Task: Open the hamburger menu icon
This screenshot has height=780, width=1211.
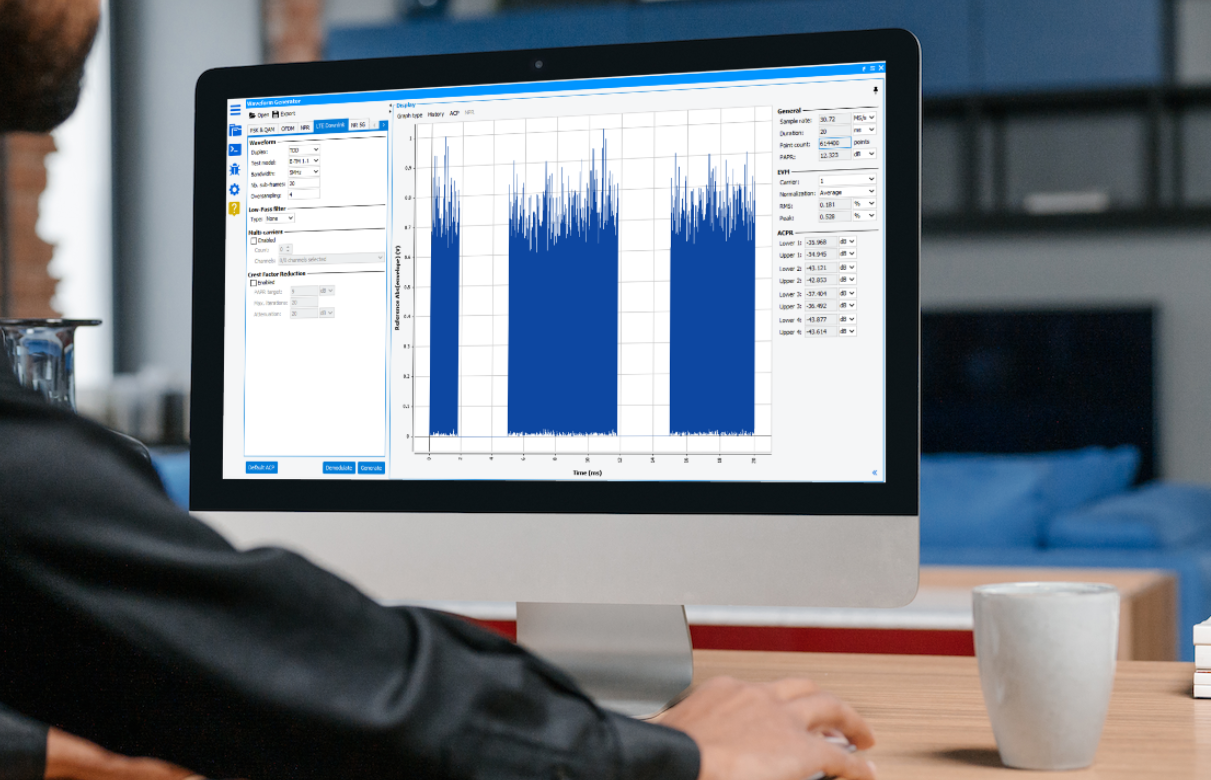Action: click(x=235, y=110)
